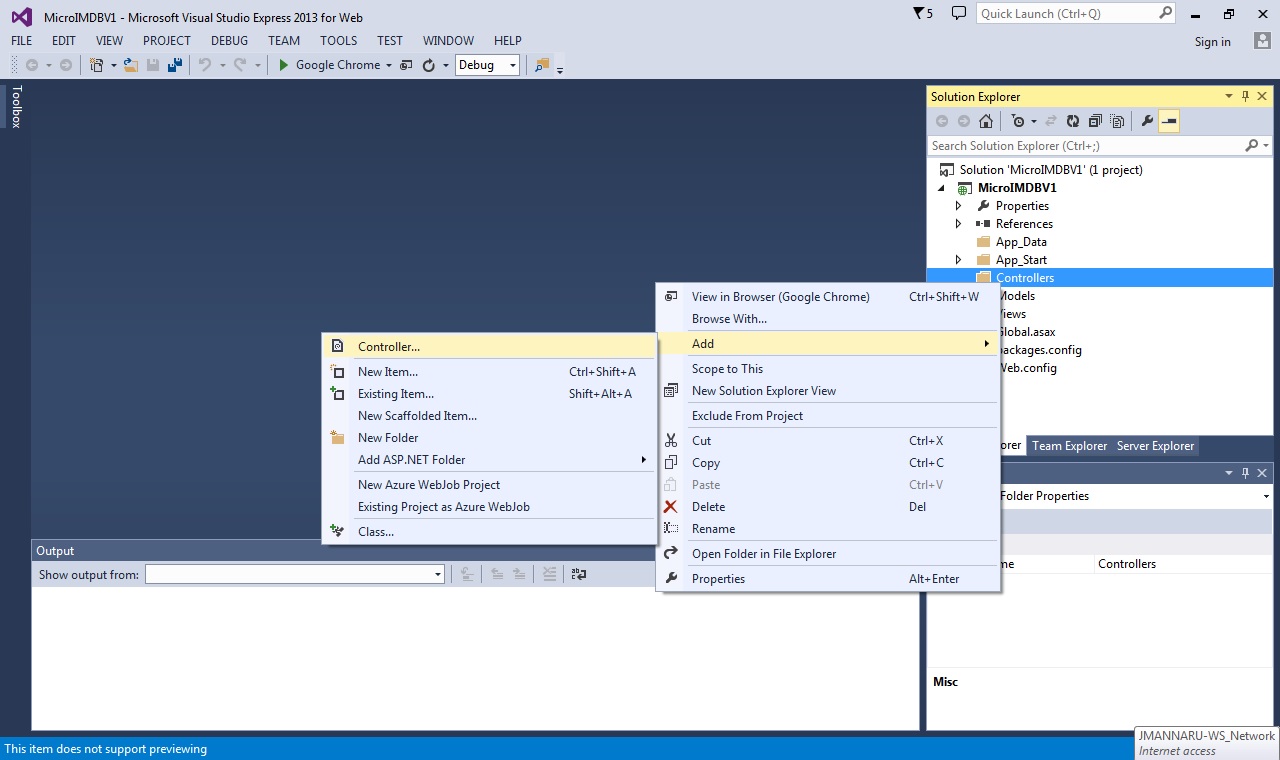Screen dimensions: 1280x760
Task: Click the Search Solution Explorer field
Action: pos(1085,146)
